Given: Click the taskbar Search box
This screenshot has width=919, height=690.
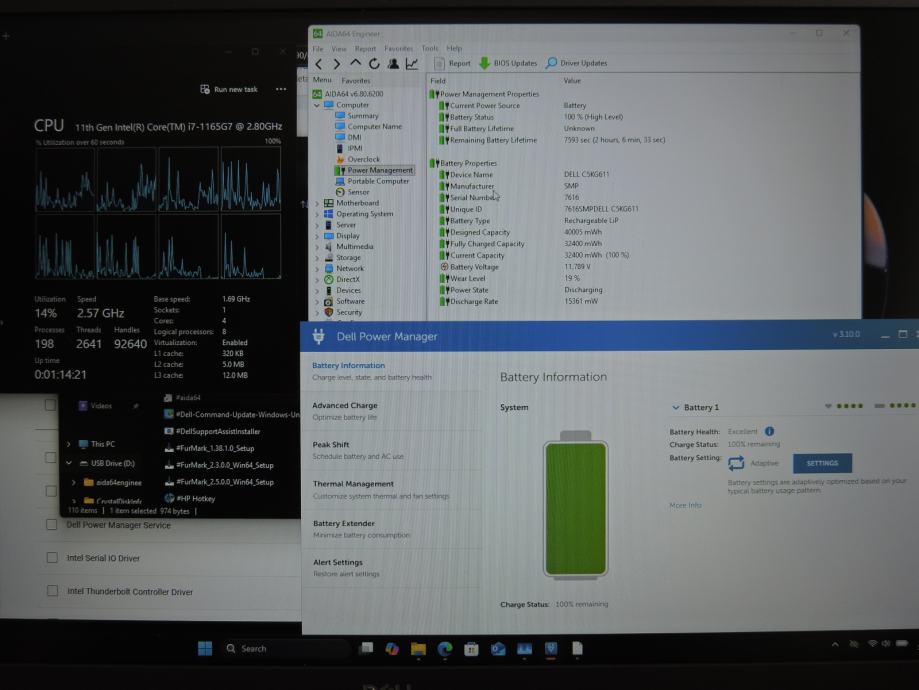Looking at the screenshot, I should click(285, 648).
